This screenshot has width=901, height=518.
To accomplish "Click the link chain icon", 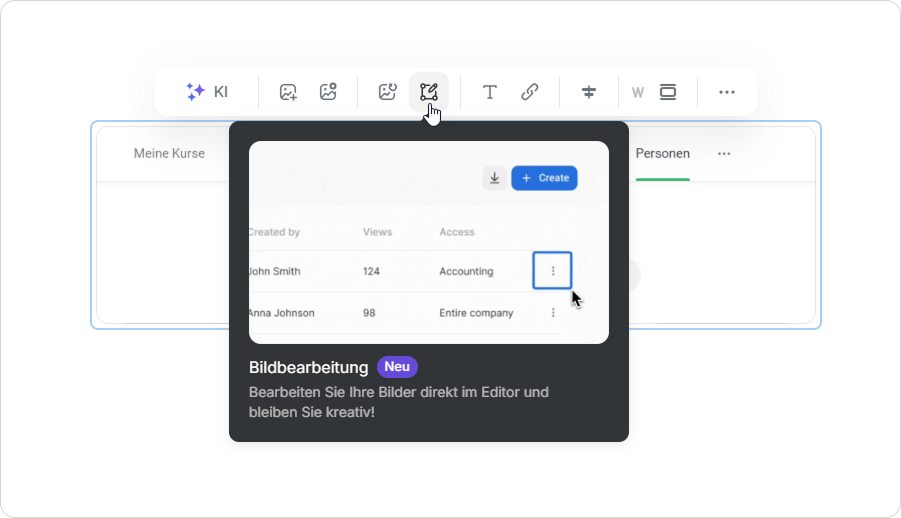I will coord(530,92).
